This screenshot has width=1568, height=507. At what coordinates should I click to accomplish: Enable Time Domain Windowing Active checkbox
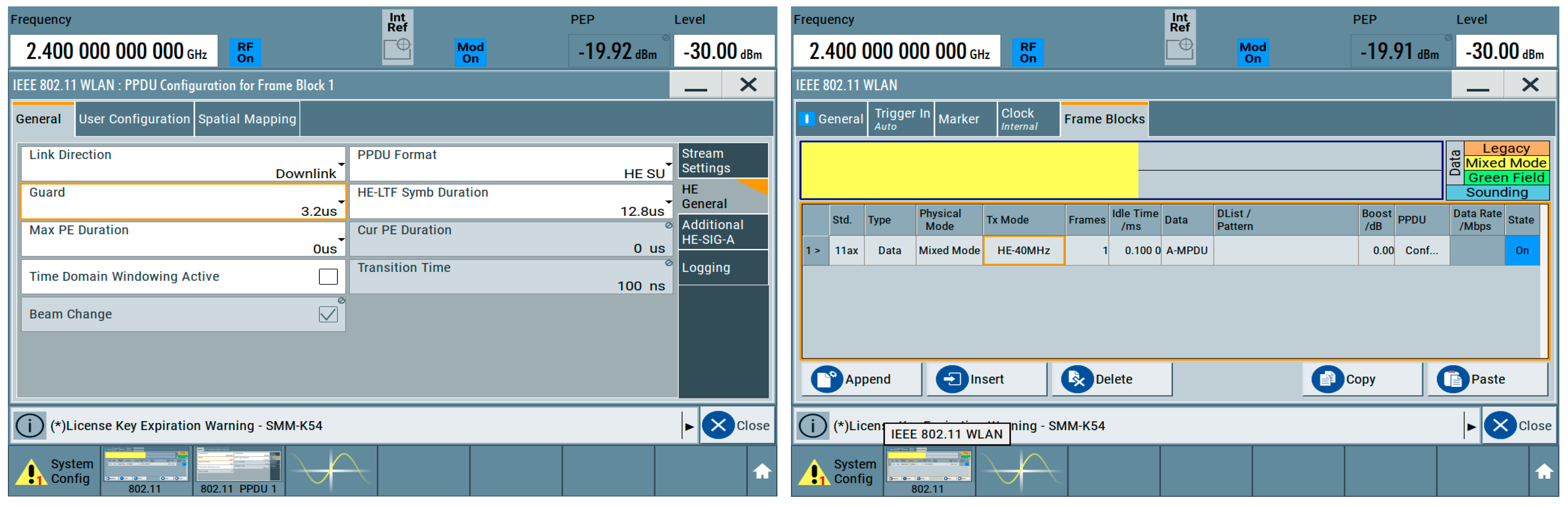(x=328, y=277)
